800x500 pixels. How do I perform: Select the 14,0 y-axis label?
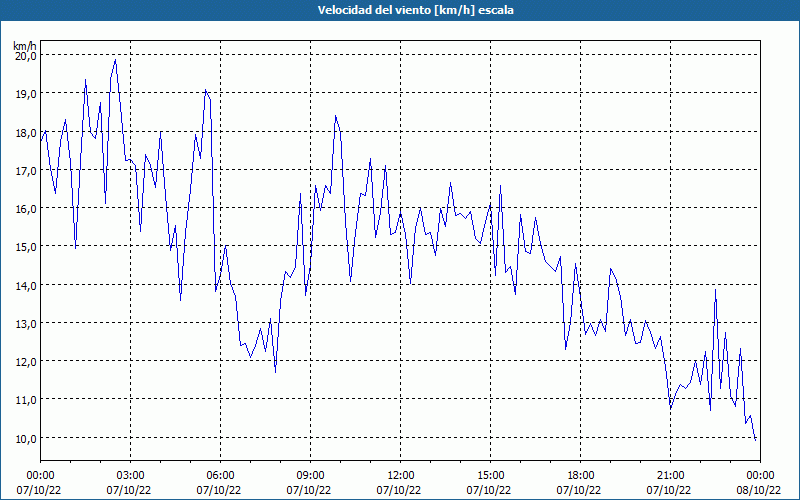pyautogui.click(x=26, y=285)
